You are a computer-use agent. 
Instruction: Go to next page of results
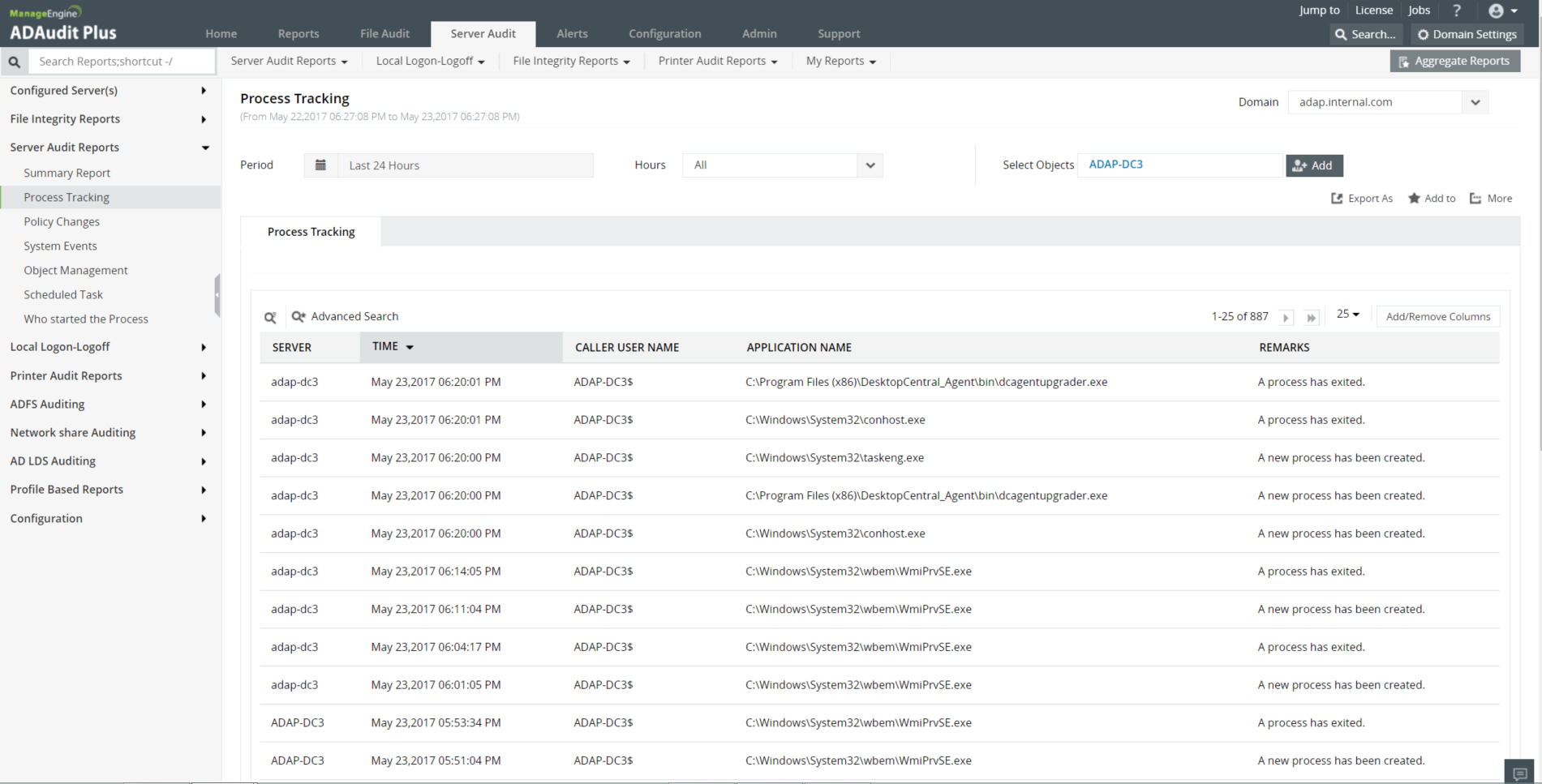pos(1286,318)
